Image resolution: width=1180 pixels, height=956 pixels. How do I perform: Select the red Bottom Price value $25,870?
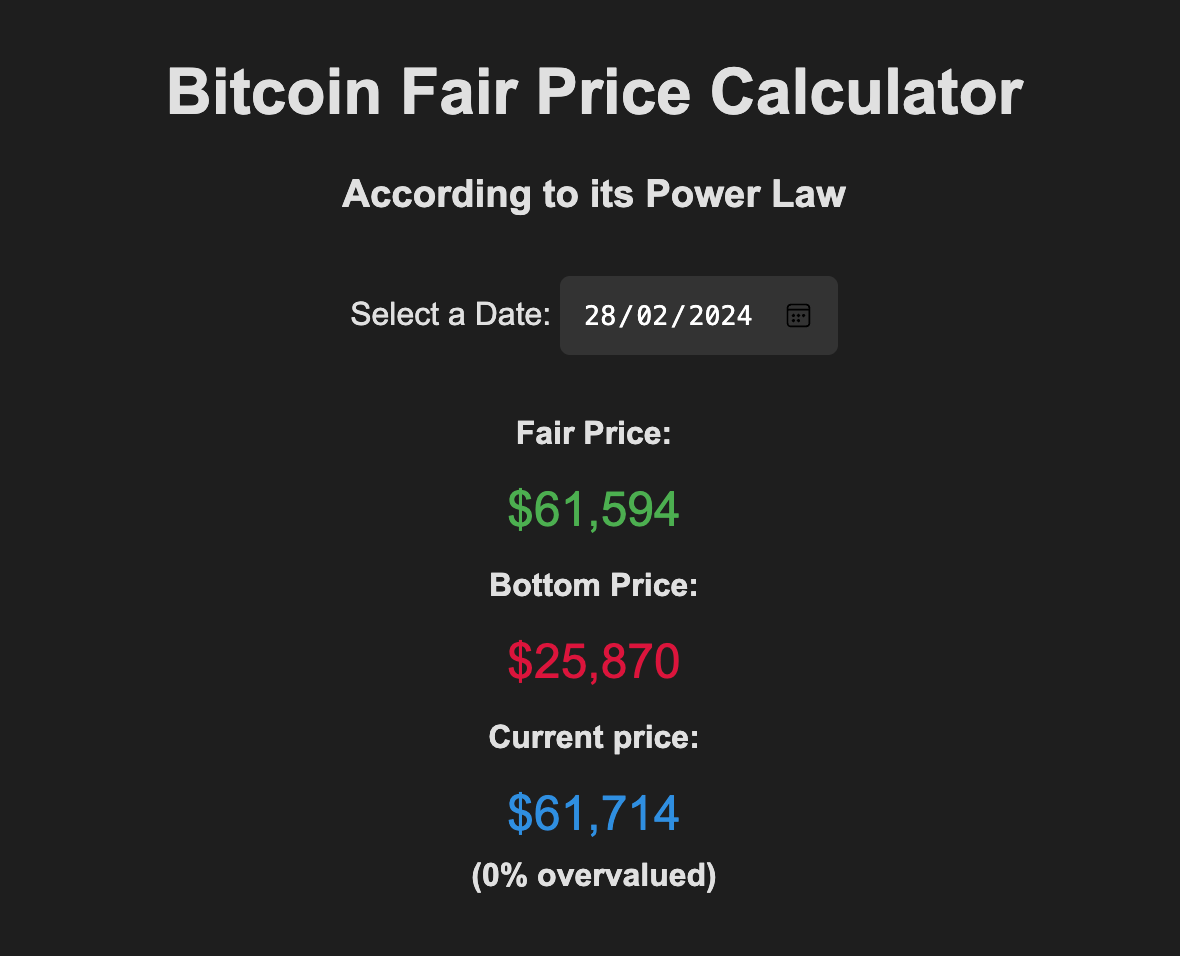click(593, 661)
